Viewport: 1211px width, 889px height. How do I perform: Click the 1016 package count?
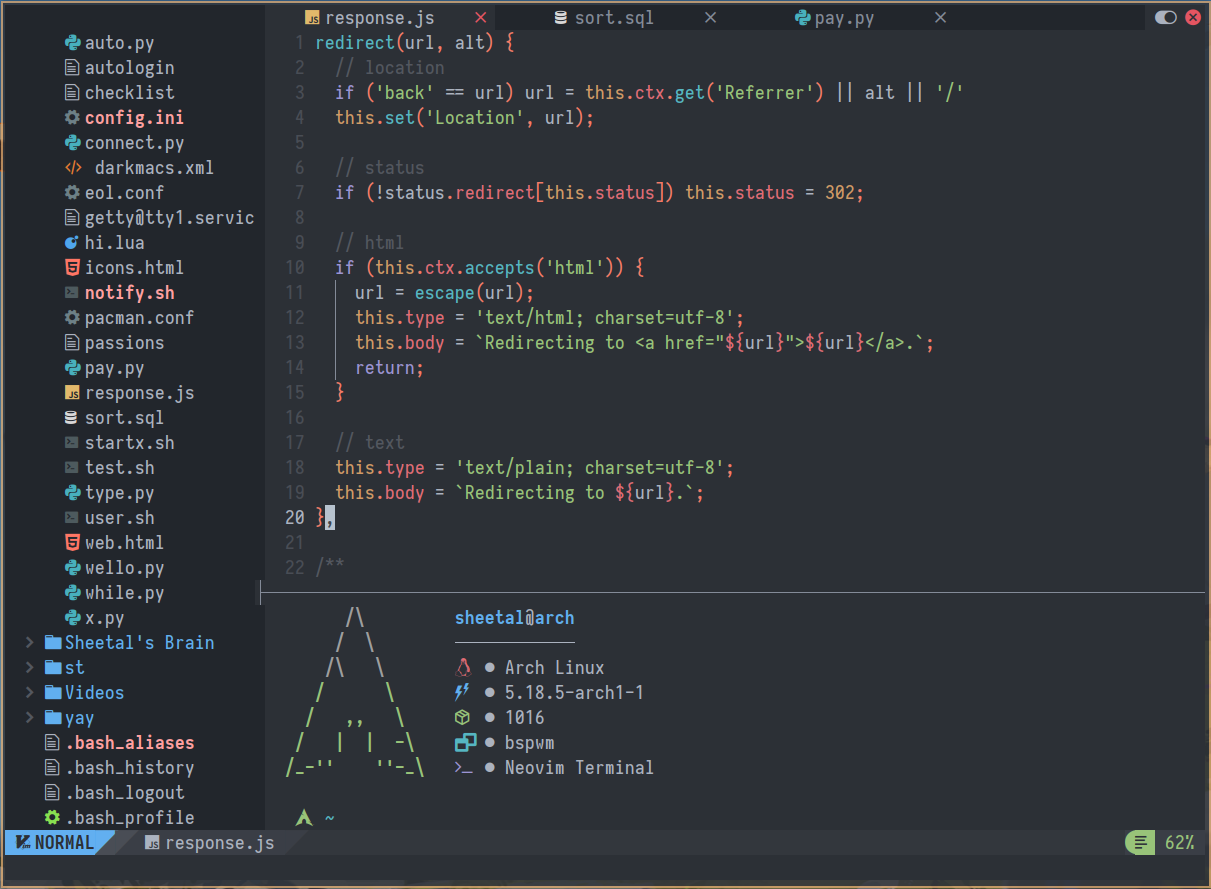(524, 718)
